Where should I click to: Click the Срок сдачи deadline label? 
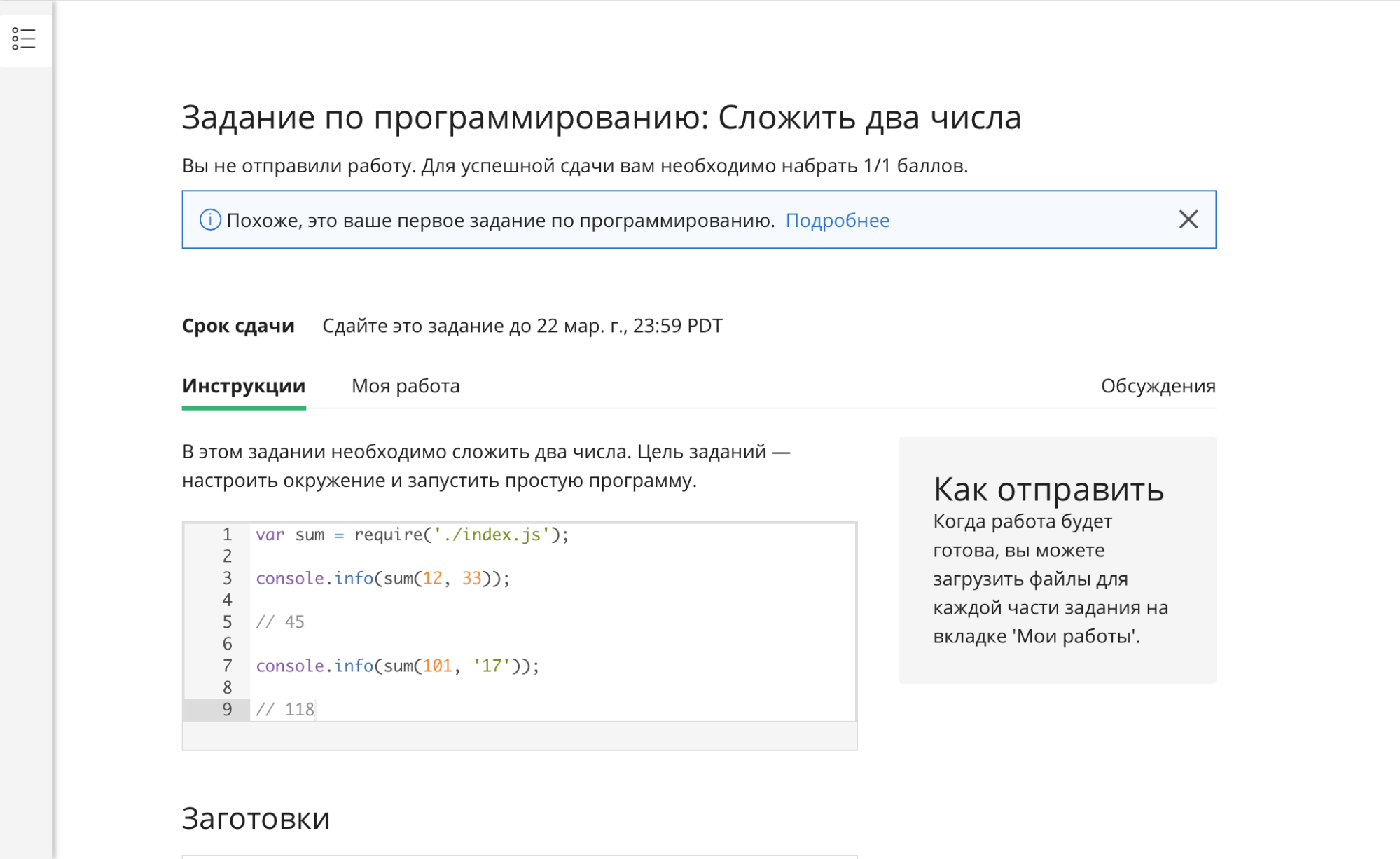[x=238, y=326]
